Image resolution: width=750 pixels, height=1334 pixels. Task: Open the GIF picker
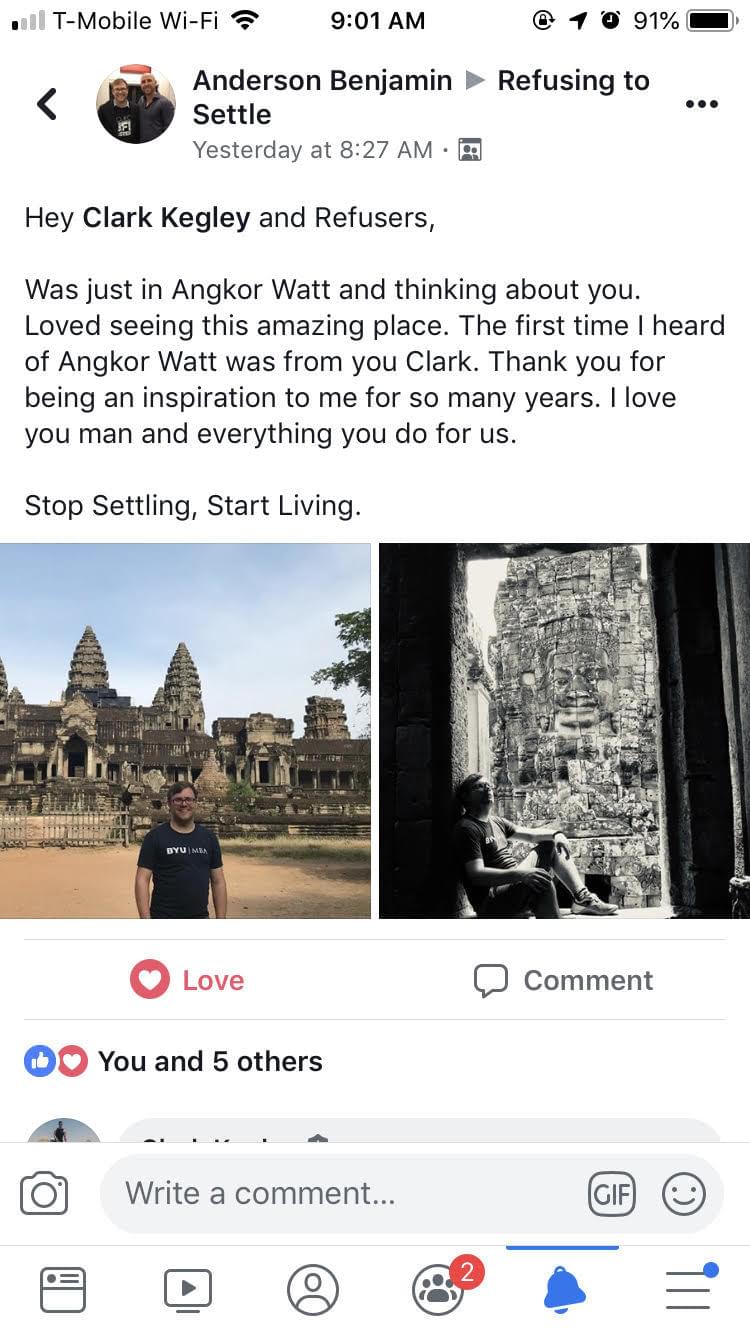pyautogui.click(x=611, y=1194)
